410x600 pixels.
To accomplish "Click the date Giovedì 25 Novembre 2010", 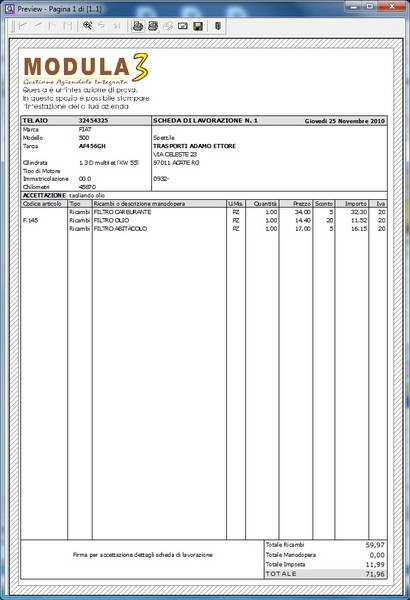I will point(345,121).
